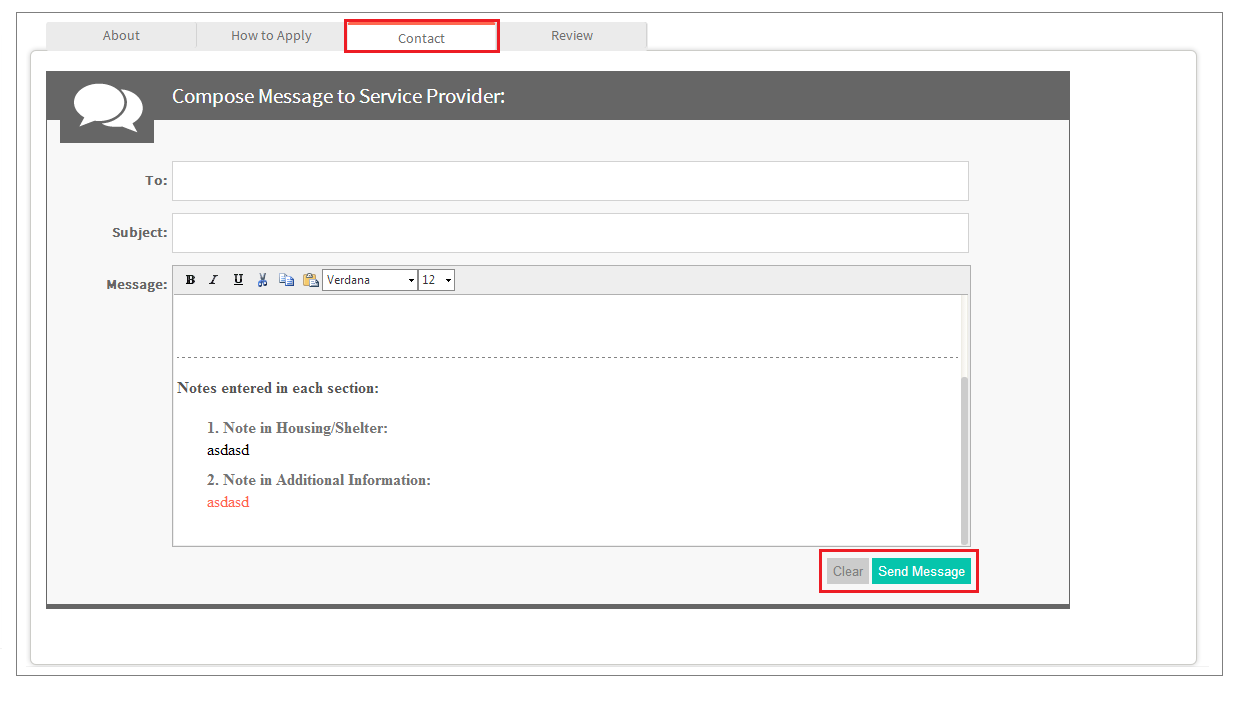
Task: Click the Paste clipboard icon
Action: coord(310,280)
